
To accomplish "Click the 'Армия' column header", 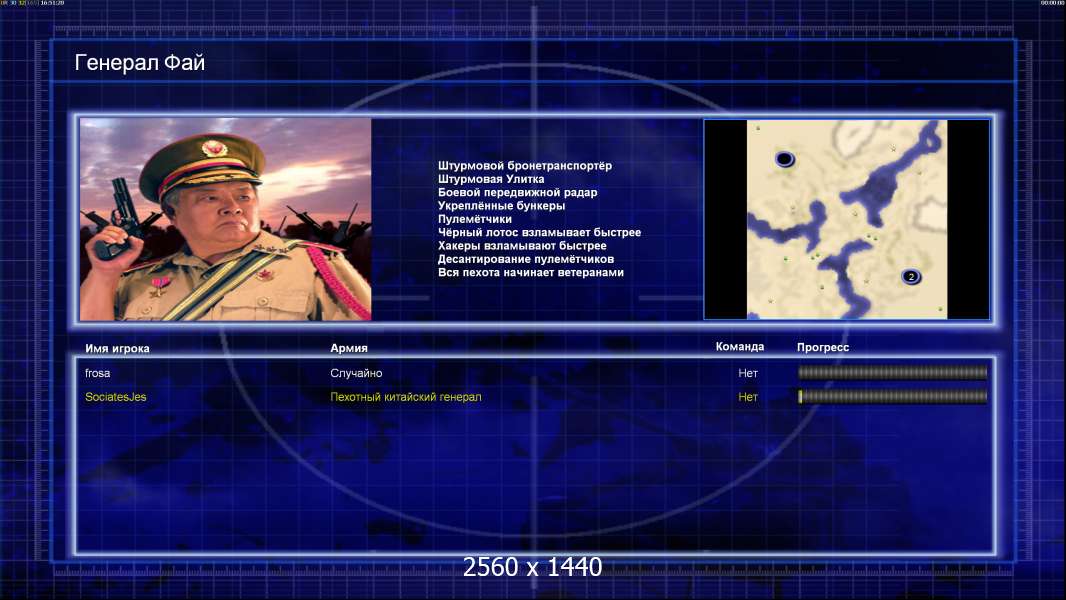I will (x=349, y=348).
